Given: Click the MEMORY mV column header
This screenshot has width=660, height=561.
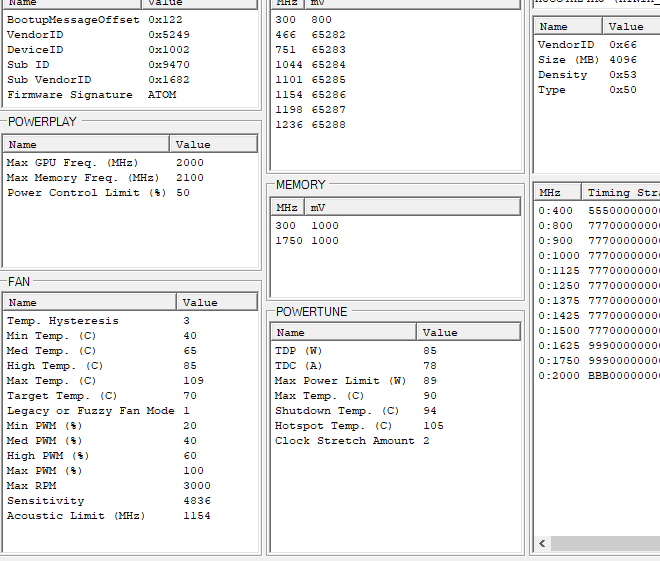Looking at the screenshot, I should pyautogui.click(x=412, y=207).
